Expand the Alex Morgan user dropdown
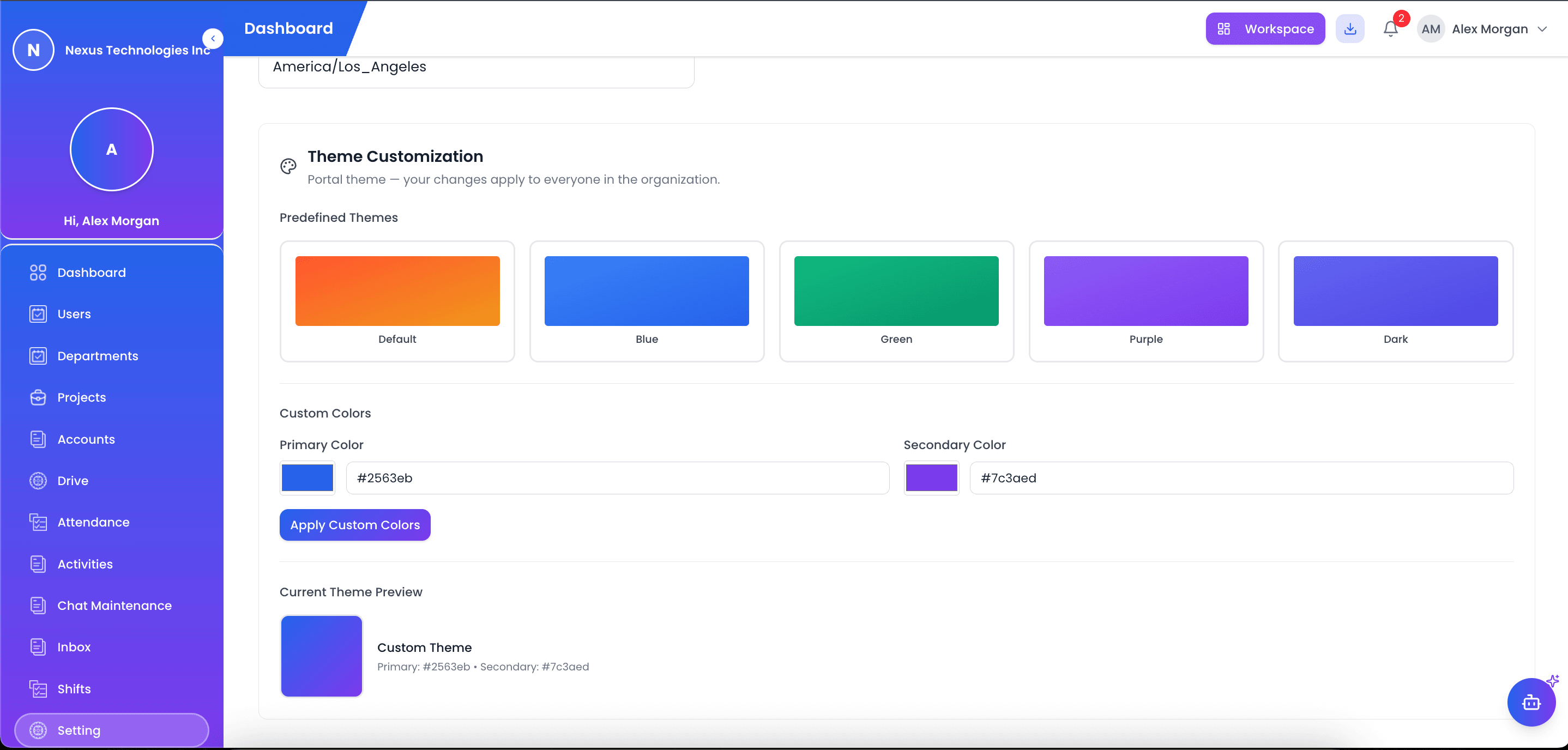This screenshot has height=750, width=1568. click(x=1542, y=28)
